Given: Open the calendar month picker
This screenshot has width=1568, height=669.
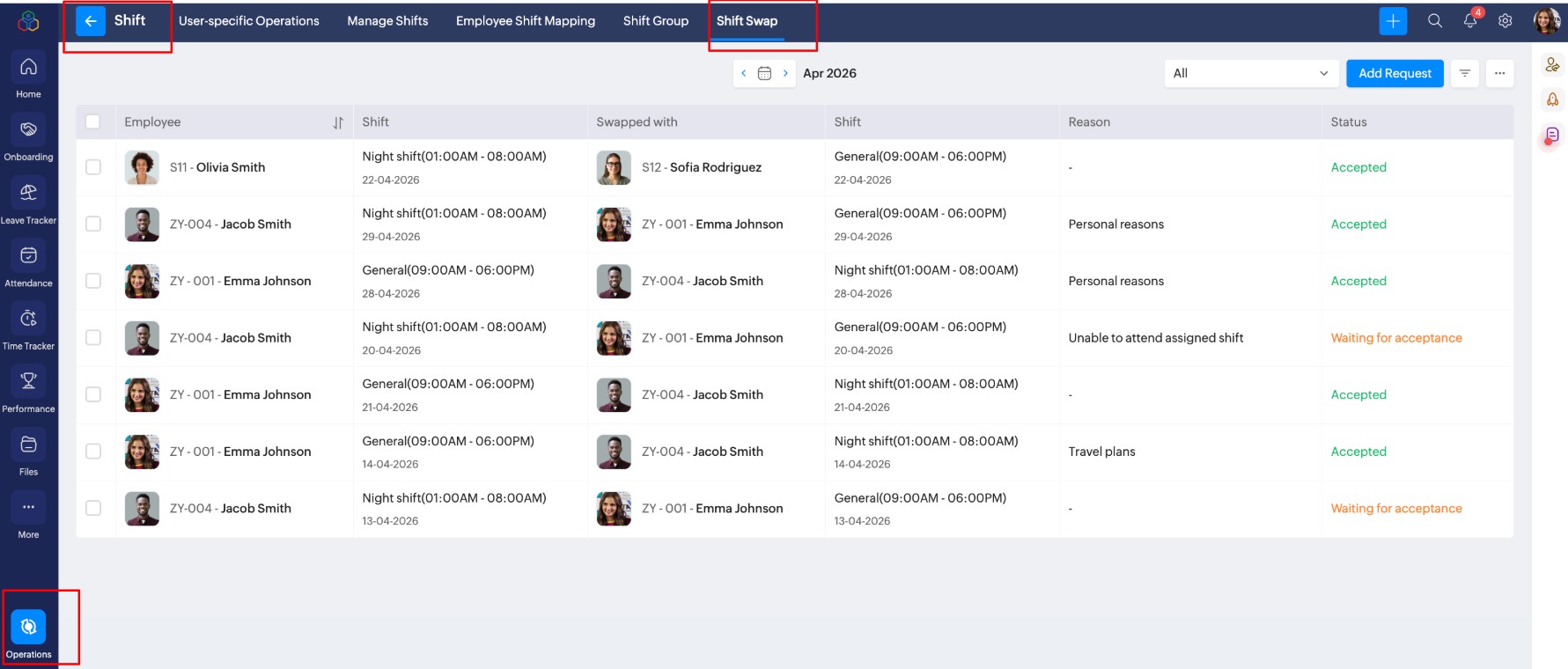Looking at the screenshot, I should pyautogui.click(x=764, y=74).
